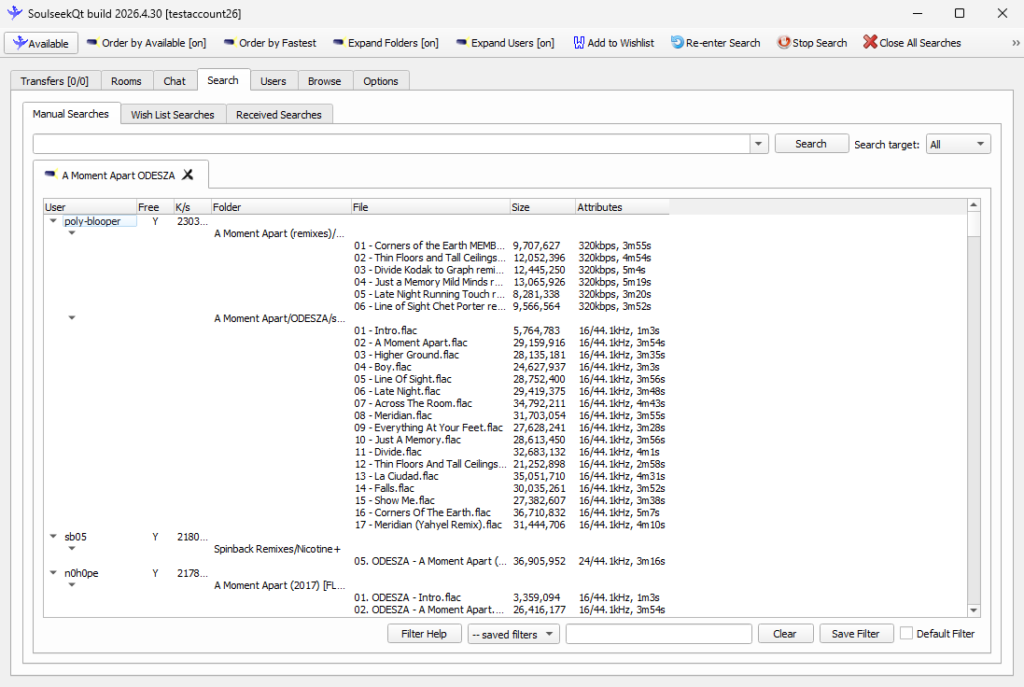Collapse A Moment Apart (2017) folder arrow
1024x687 pixels.
coord(72,585)
